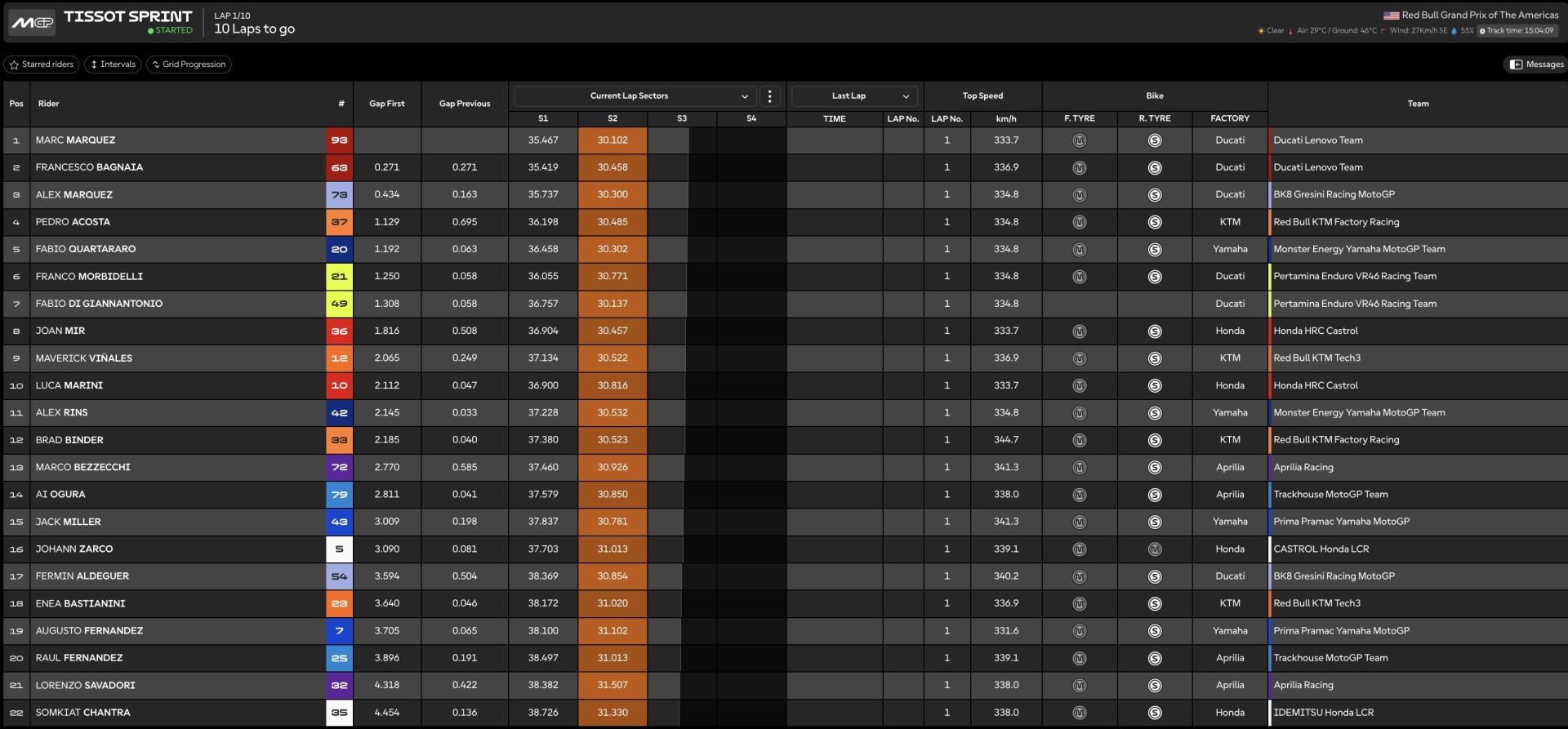Click the S3 column header
Viewport: 1568px width, 729px height.
point(682,118)
